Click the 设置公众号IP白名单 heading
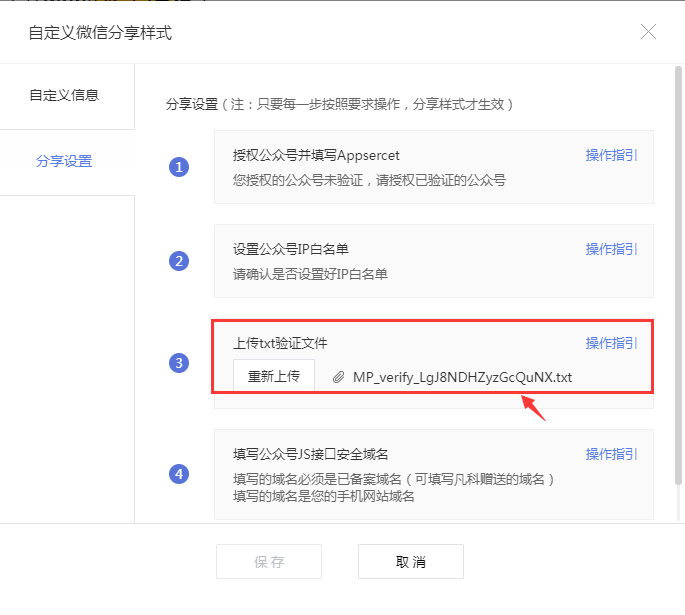Viewport: 685px width, 615px height. tap(291, 249)
